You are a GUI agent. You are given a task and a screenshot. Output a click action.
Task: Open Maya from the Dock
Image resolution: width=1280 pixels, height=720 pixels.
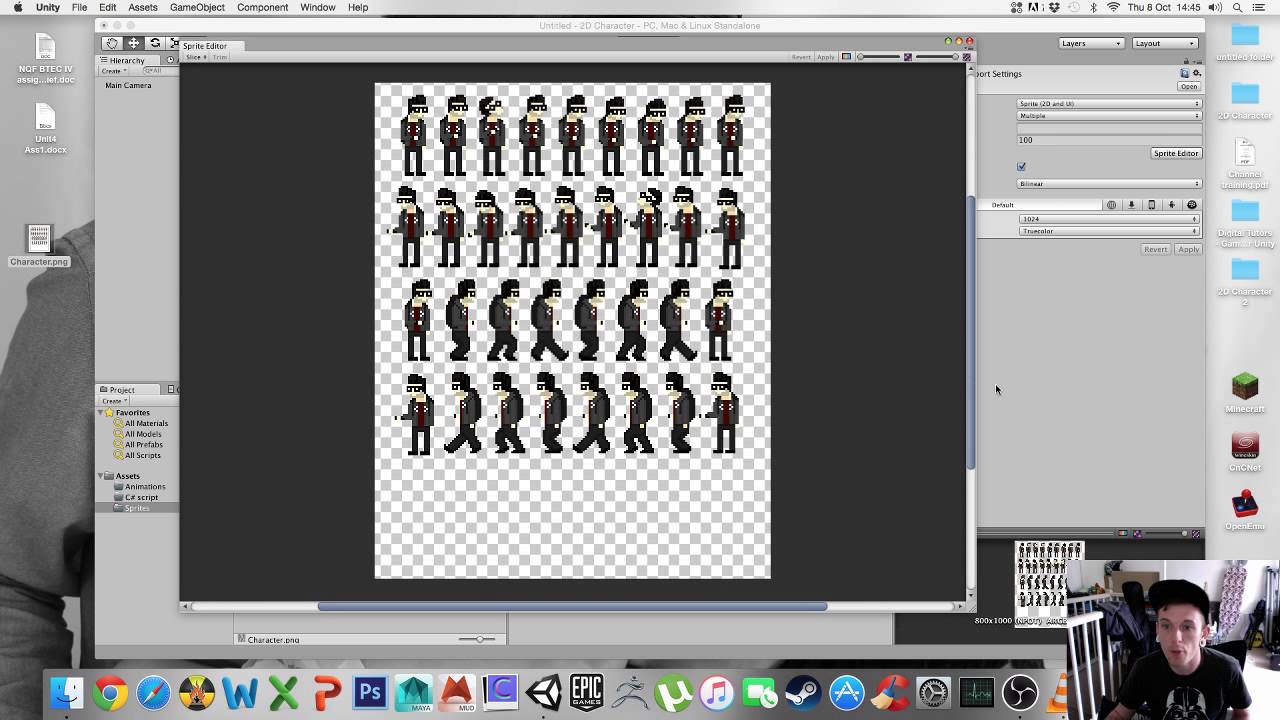pyautogui.click(x=413, y=692)
